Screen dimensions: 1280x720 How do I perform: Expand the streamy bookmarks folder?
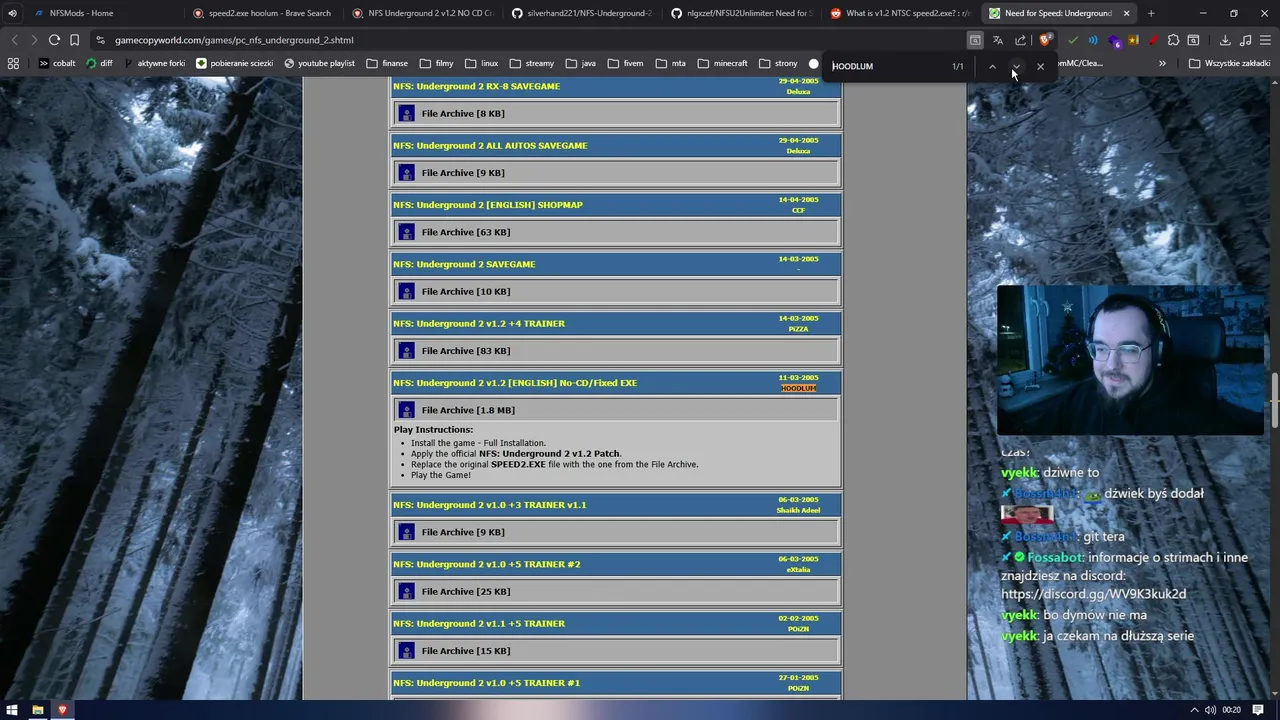pyautogui.click(x=531, y=63)
